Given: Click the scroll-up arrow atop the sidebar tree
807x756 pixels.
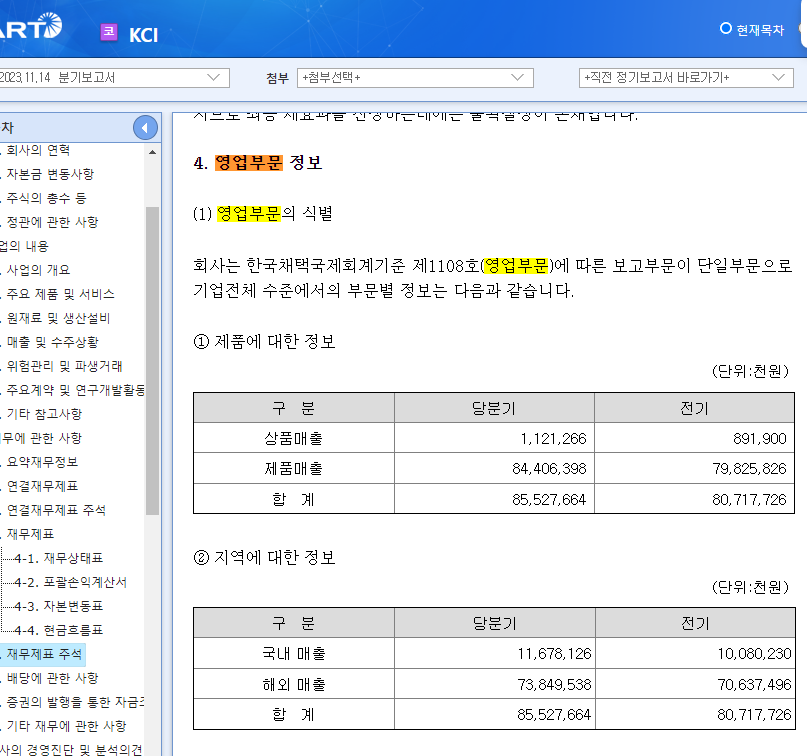Looking at the screenshot, I should coord(153,153).
